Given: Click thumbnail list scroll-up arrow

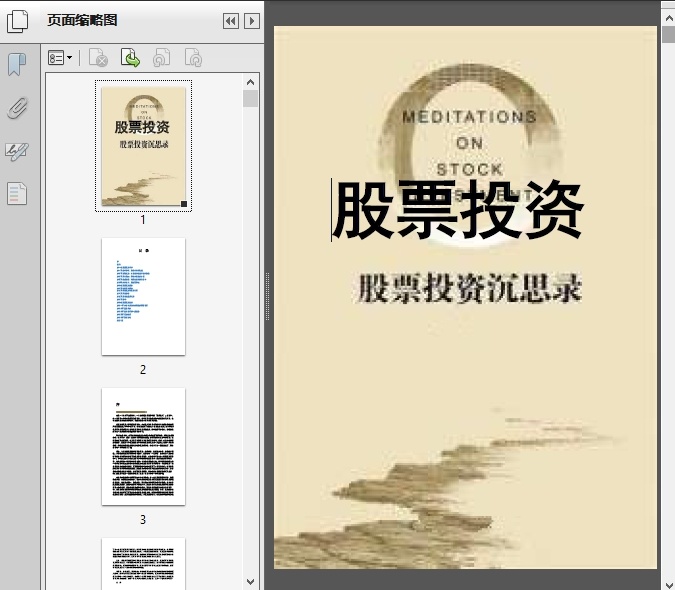Looking at the screenshot, I should pos(251,82).
